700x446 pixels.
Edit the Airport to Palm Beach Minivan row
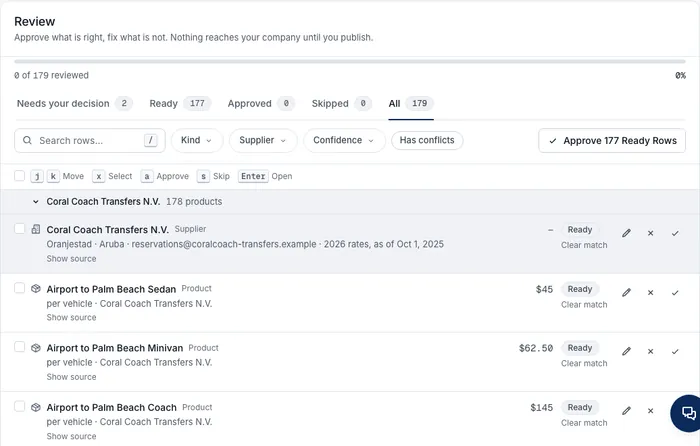pyautogui.click(x=626, y=351)
